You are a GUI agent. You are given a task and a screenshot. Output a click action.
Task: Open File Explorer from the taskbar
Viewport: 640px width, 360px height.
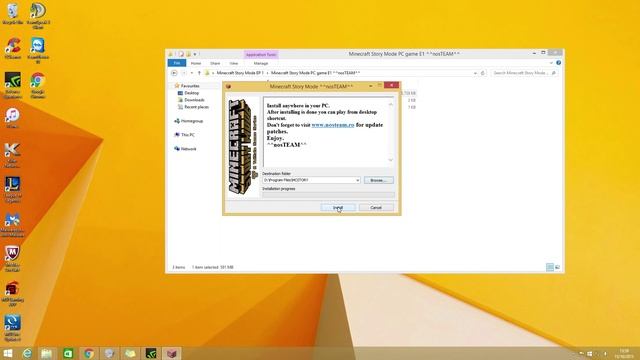point(47,353)
